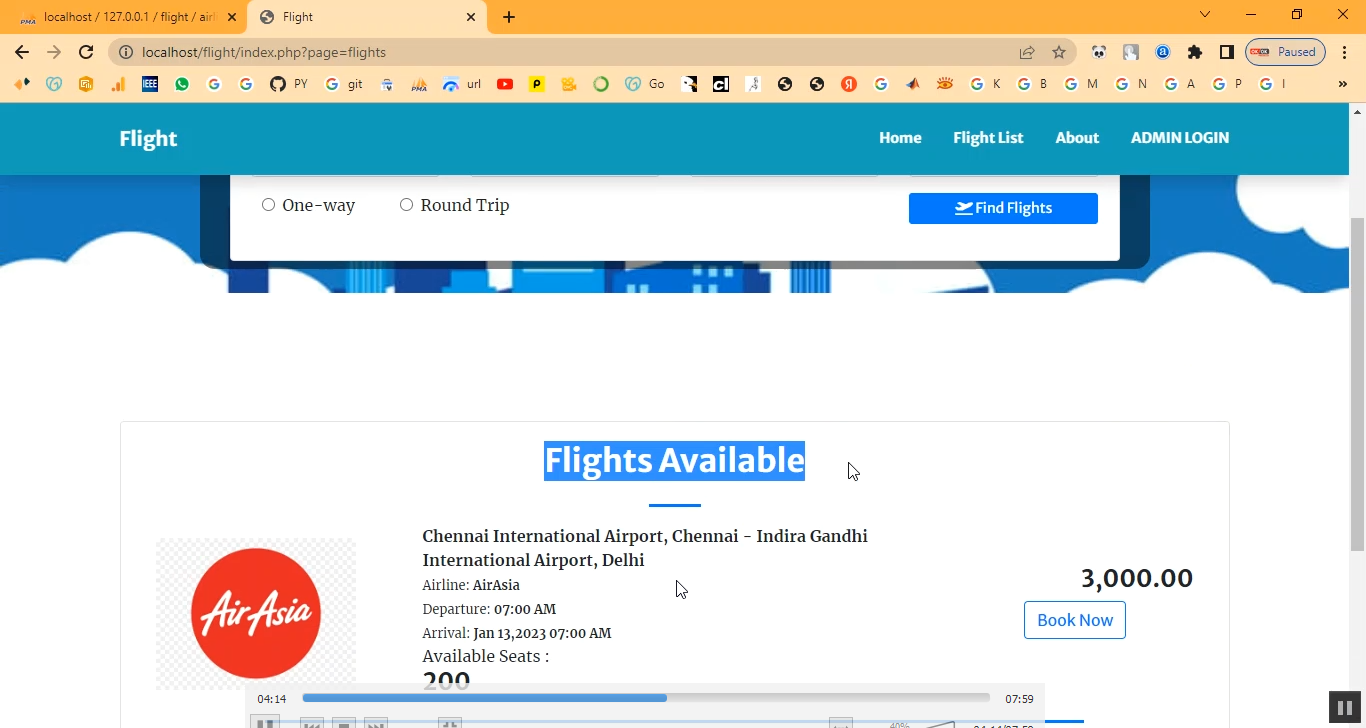Select the Round Trip radio option
This screenshot has height=728, width=1366.
click(x=406, y=205)
